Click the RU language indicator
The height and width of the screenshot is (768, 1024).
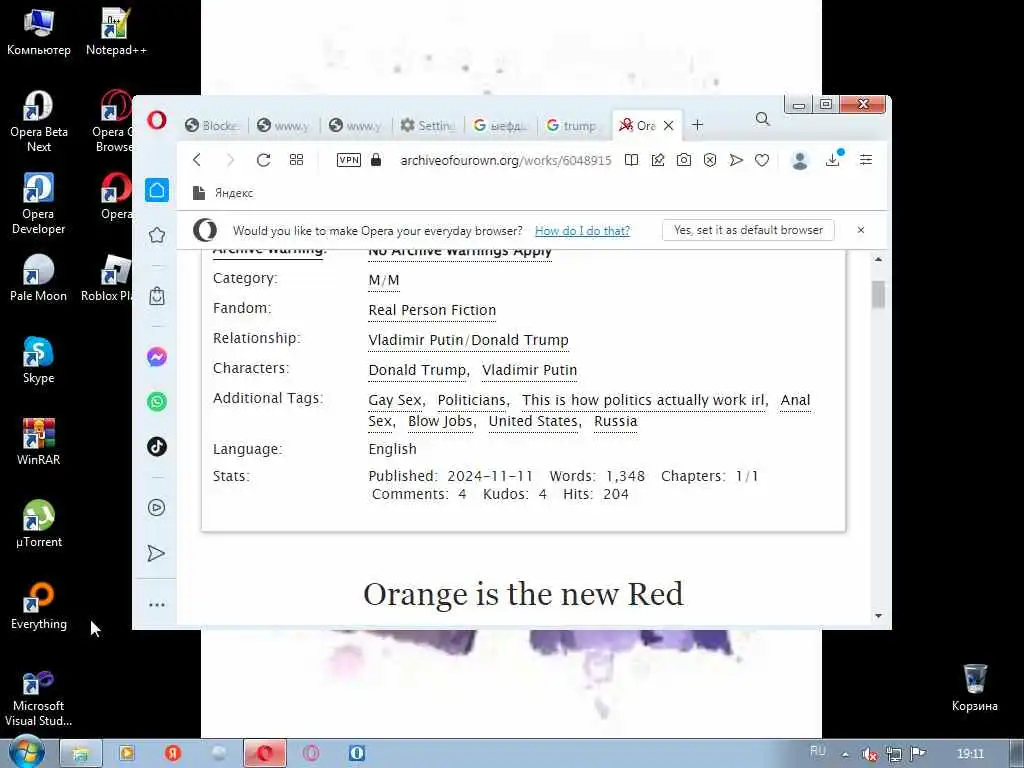click(x=817, y=751)
